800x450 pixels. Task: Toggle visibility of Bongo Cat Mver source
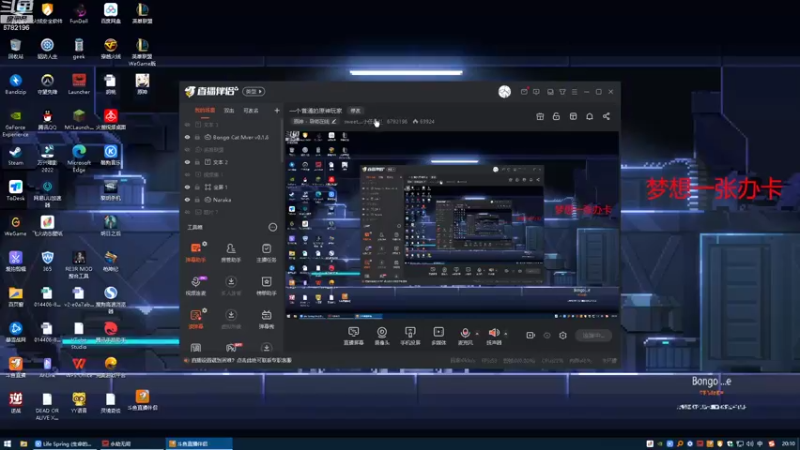point(187,137)
